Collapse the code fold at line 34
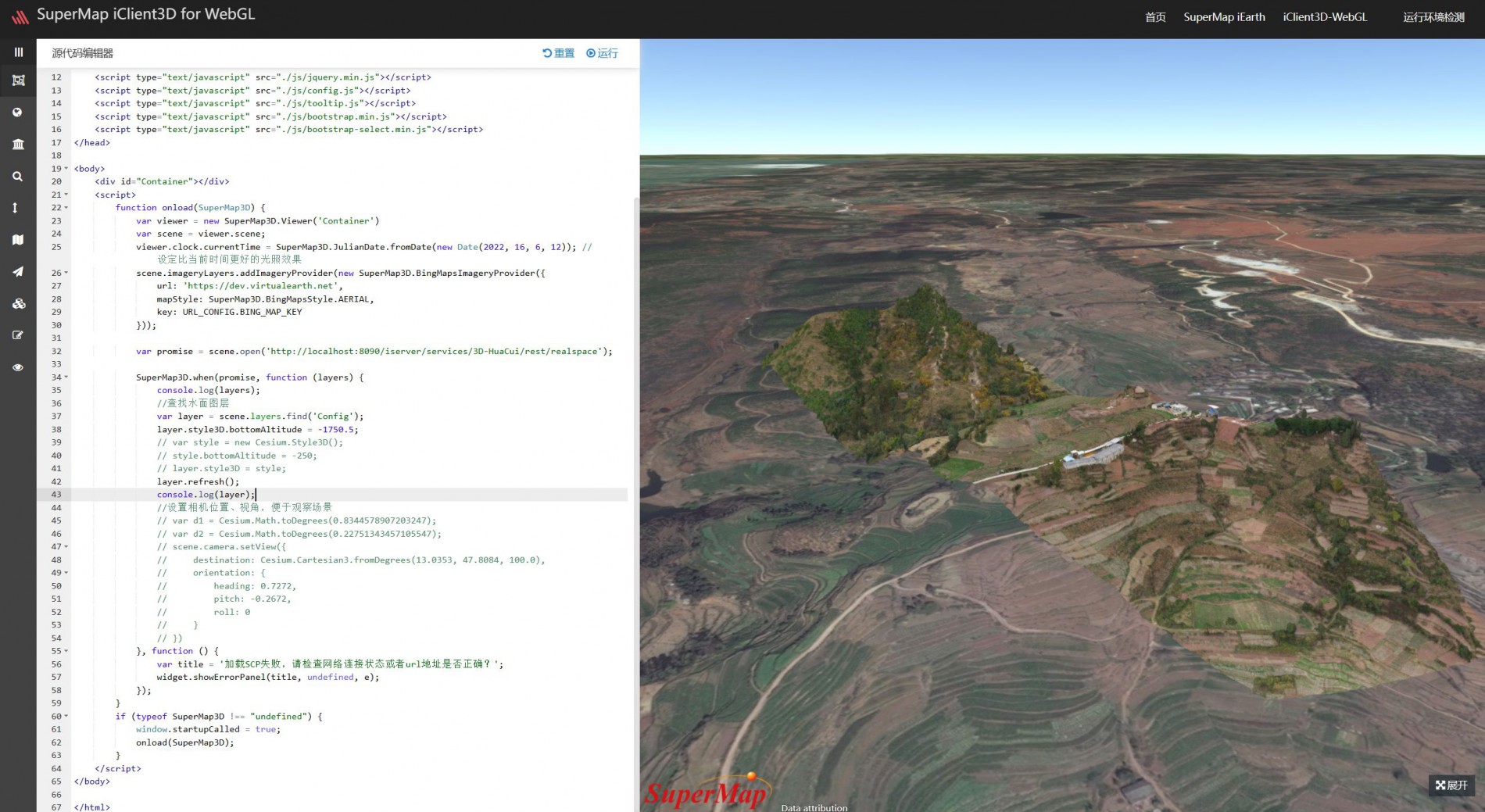 click(66, 377)
